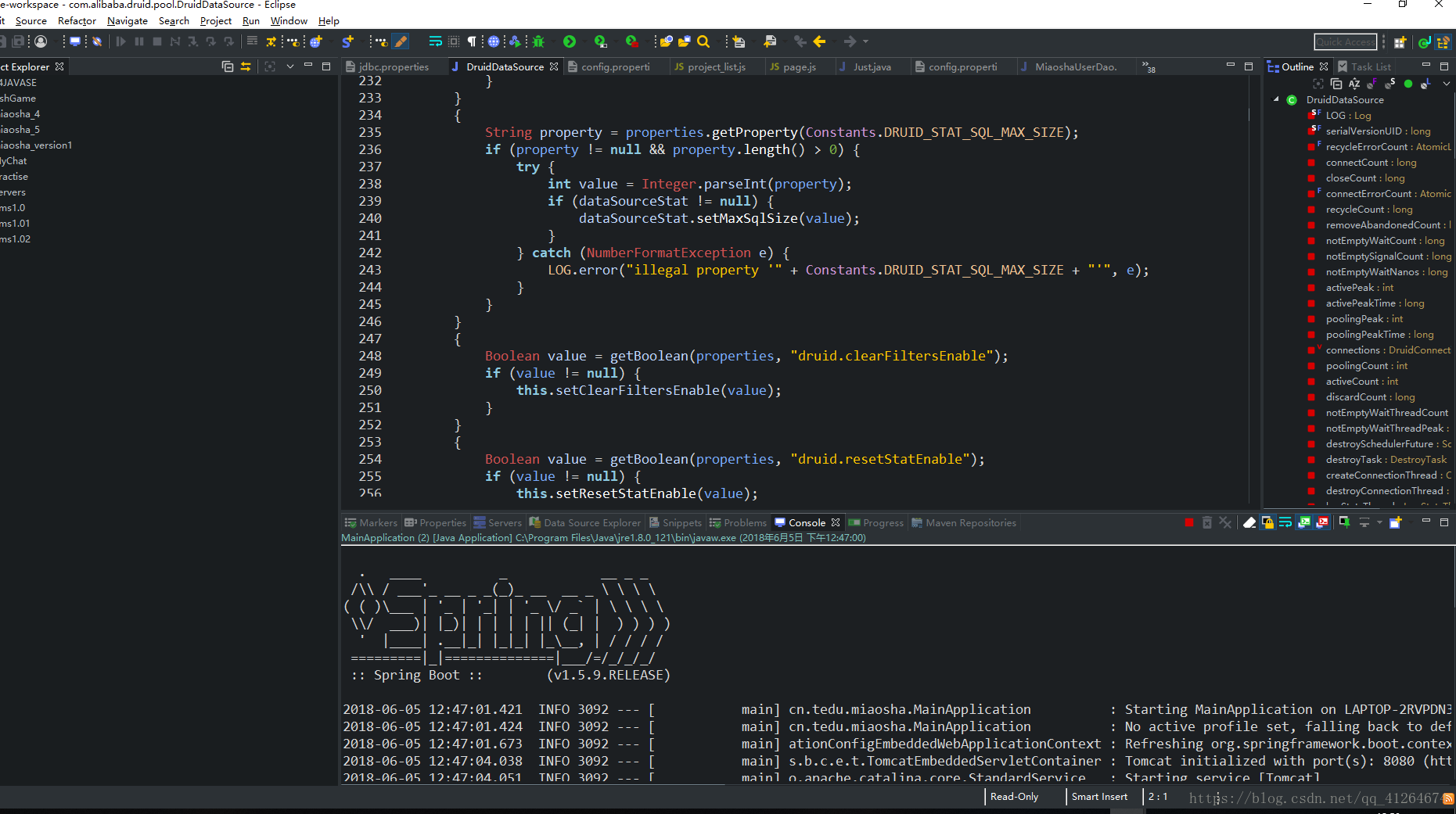Toggle Mark Occurrences highlighter
This screenshot has height=814, width=1456.
point(401,41)
